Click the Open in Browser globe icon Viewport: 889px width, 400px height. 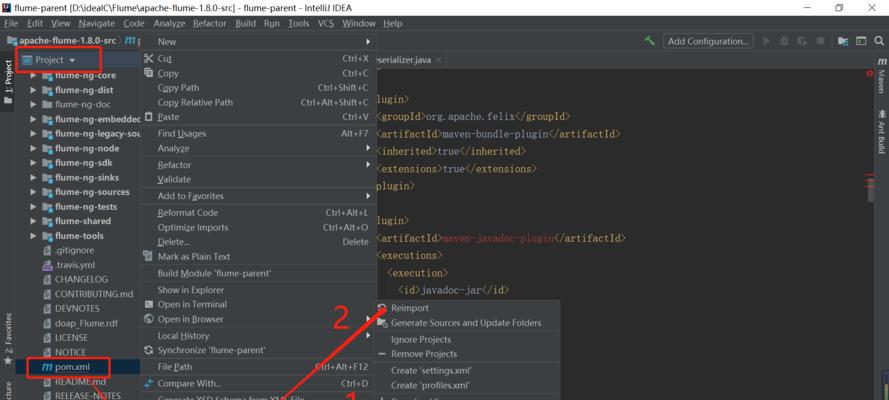click(x=149, y=319)
